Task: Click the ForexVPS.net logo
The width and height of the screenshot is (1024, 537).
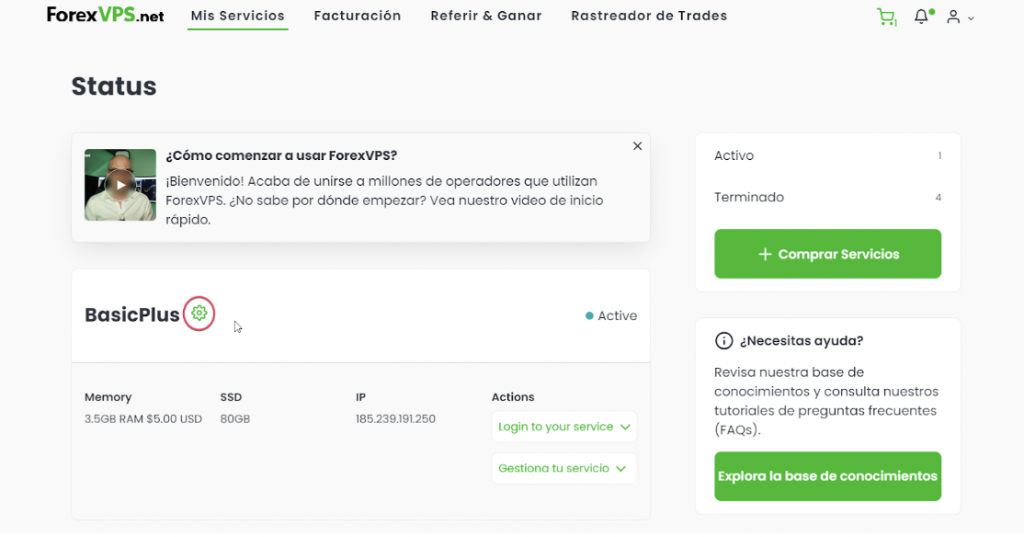Action: pyautogui.click(x=105, y=16)
